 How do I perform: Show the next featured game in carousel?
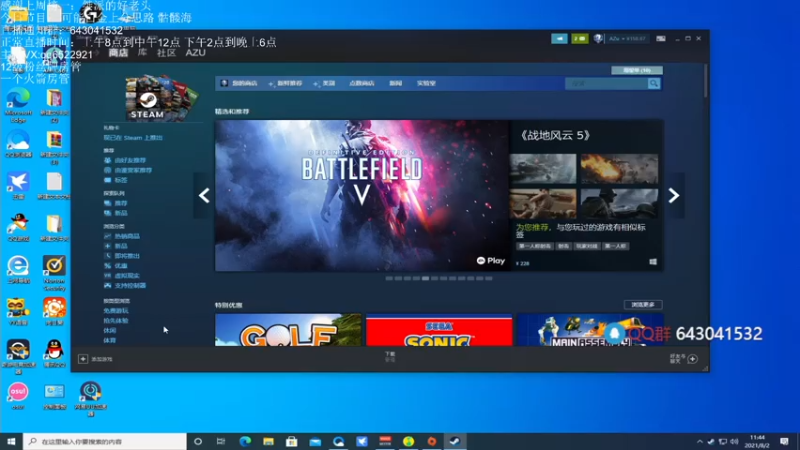674,195
